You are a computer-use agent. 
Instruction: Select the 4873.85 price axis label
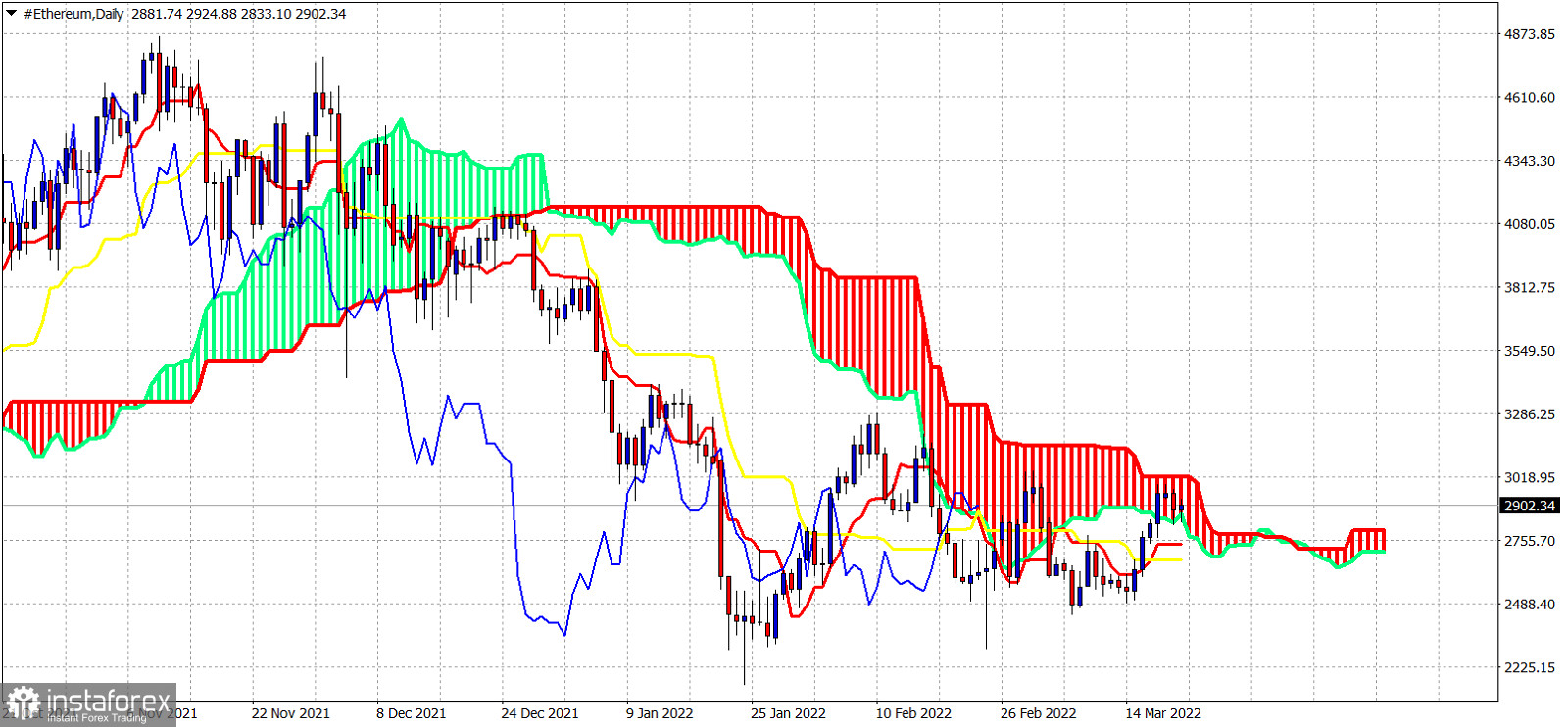click(x=1530, y=34)
